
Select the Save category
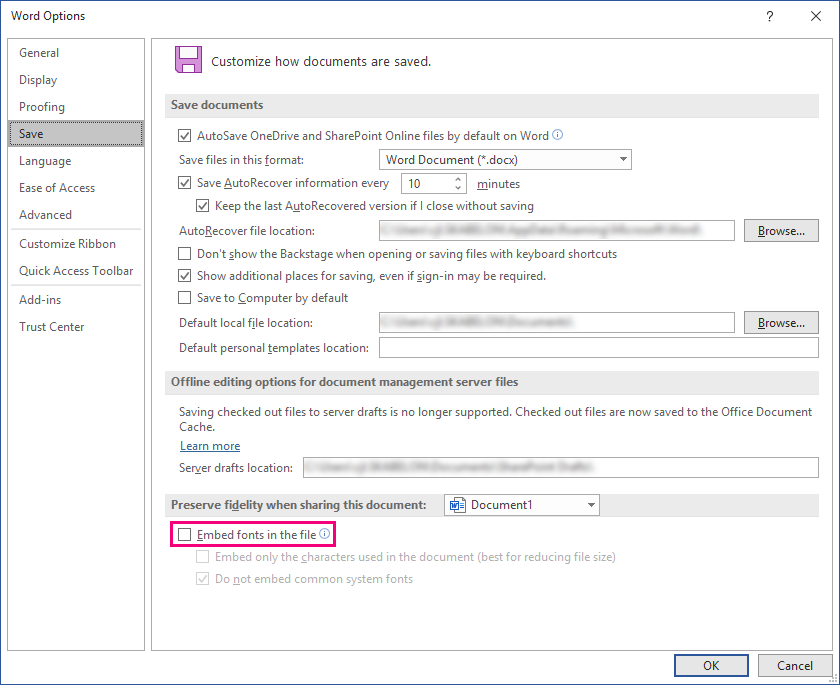(77, 133)
